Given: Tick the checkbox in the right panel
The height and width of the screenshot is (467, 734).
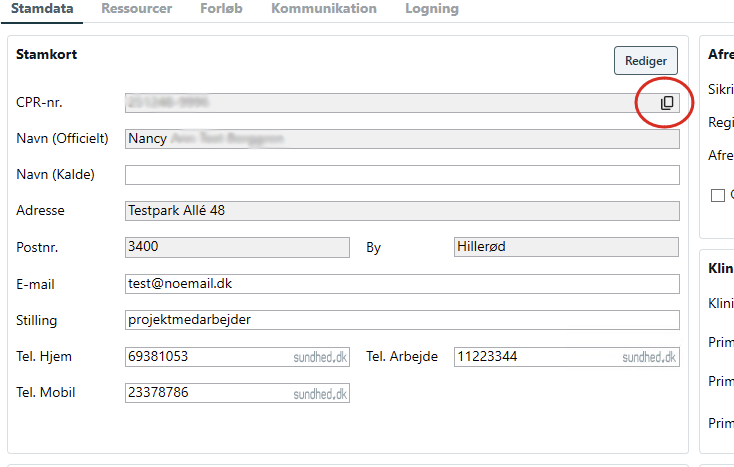Looking at the screenshot, I should pyautogui.click(x=717, y=196).
